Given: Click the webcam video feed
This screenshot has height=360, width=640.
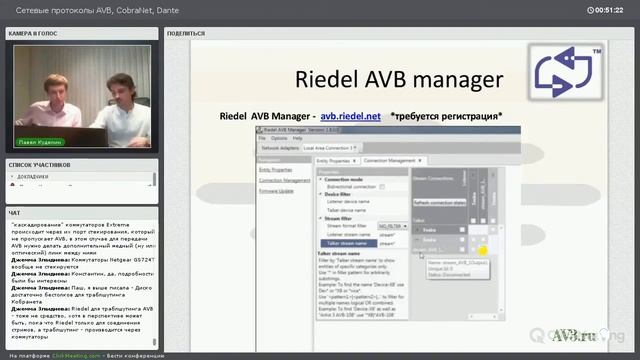Looking at the screenshot, I should click(x=82, y=96).
